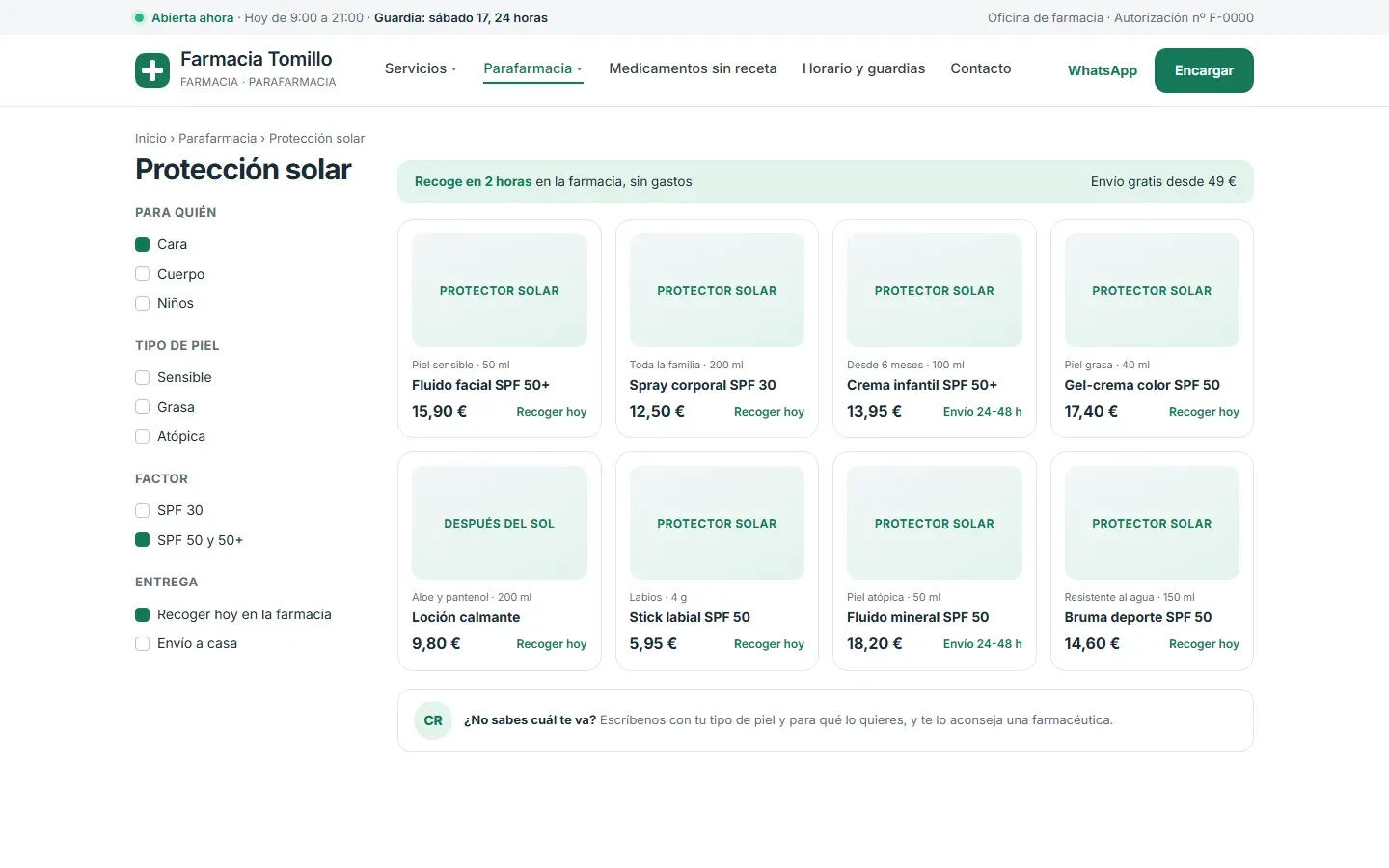
Task: Tick the SPF 30 factor checkbox
Action: pos(143,510)
